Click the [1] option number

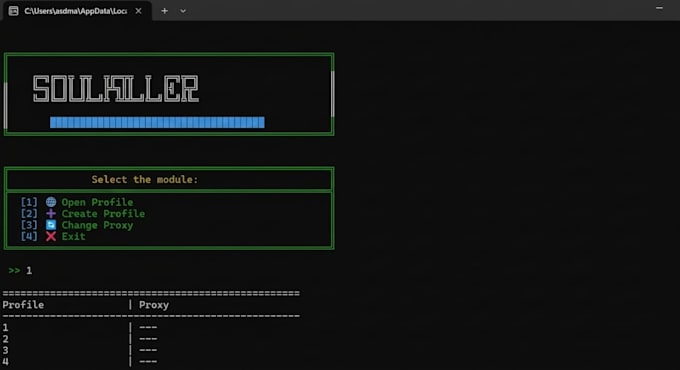coord(29,202)
